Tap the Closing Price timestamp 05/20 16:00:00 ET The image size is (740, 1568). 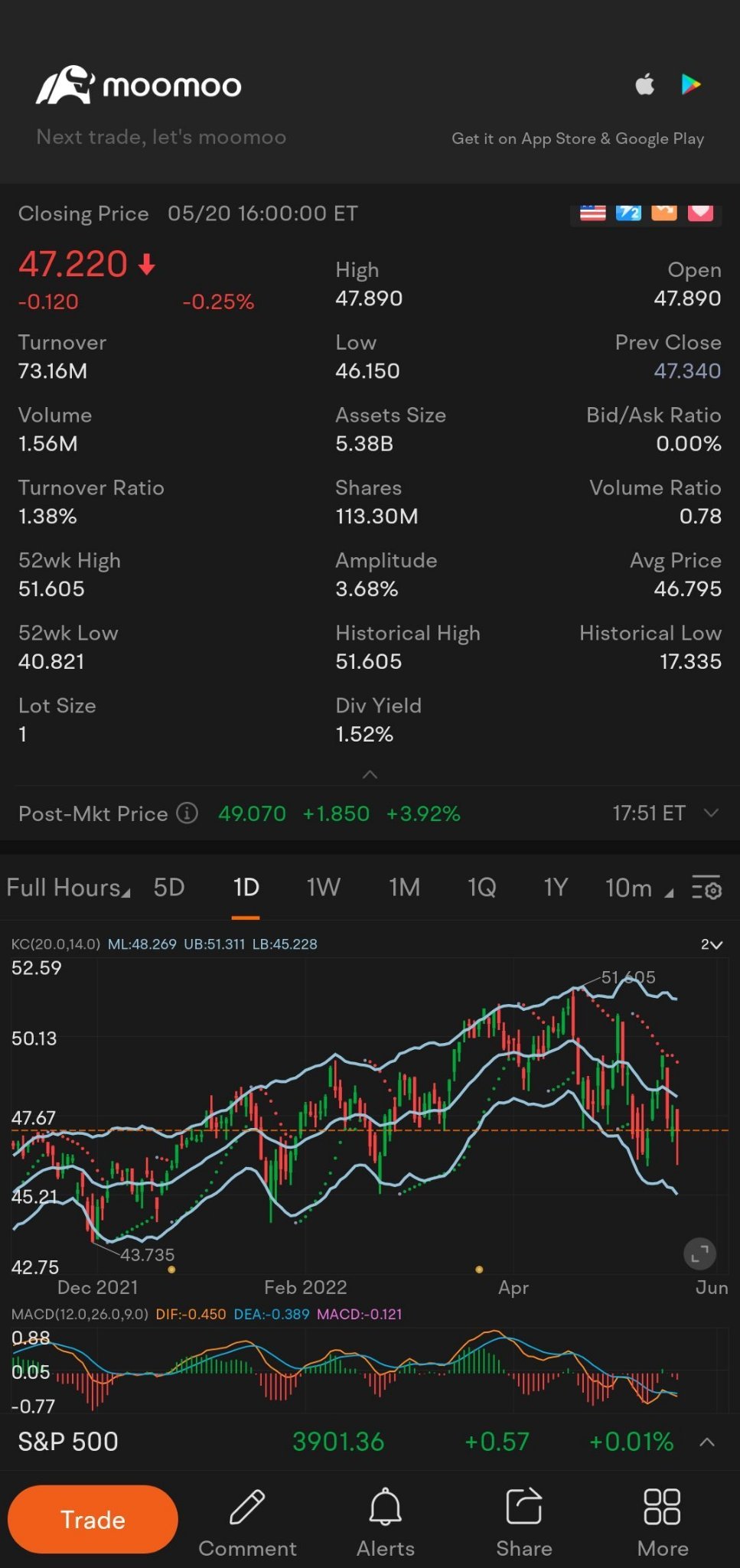(x=262, y=214)
